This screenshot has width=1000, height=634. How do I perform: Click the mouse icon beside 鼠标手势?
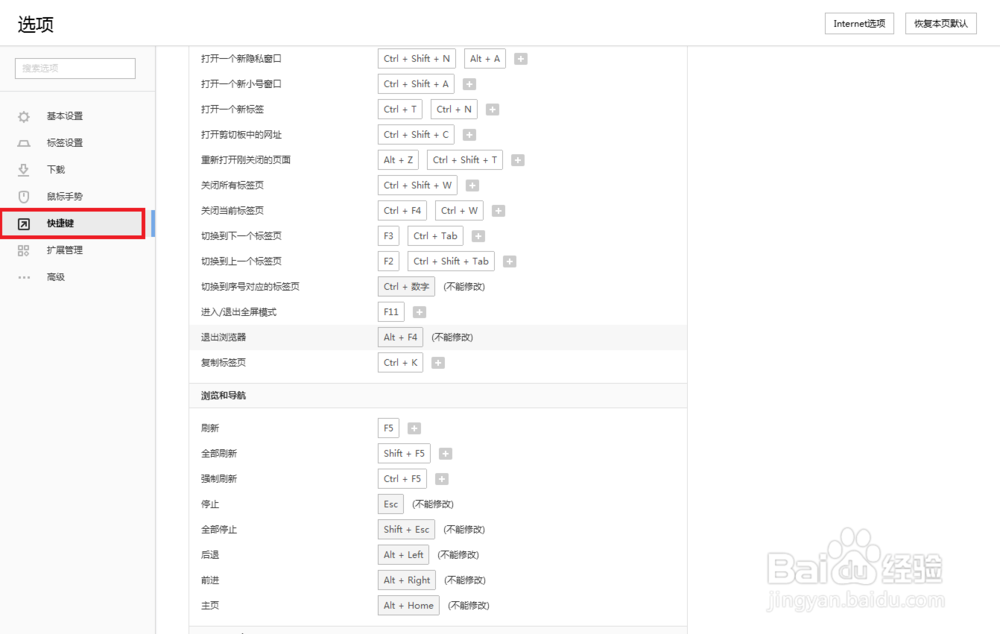coord(23,196)
